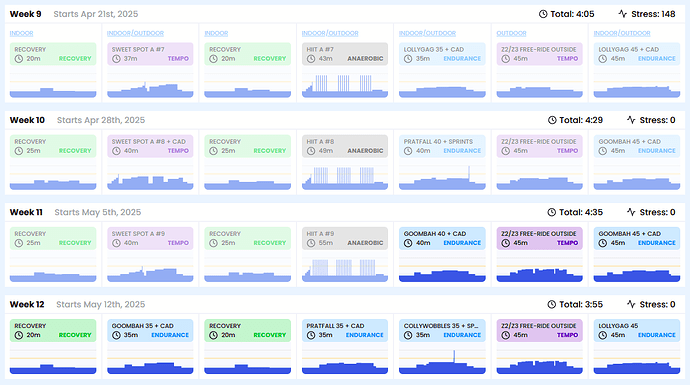Open the INDOOR/OUTDOOR link above Sweet Spot A #7
This screenshot has width=690, height=385.
136,33
